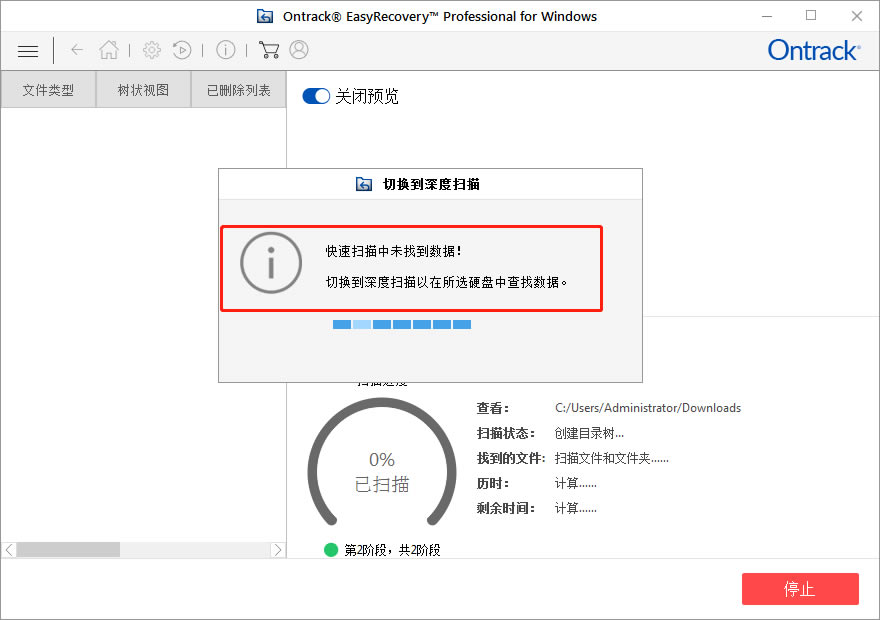Open the information icon on toolbar
Viewport: 880px width, 620px height.
[225, 49]
